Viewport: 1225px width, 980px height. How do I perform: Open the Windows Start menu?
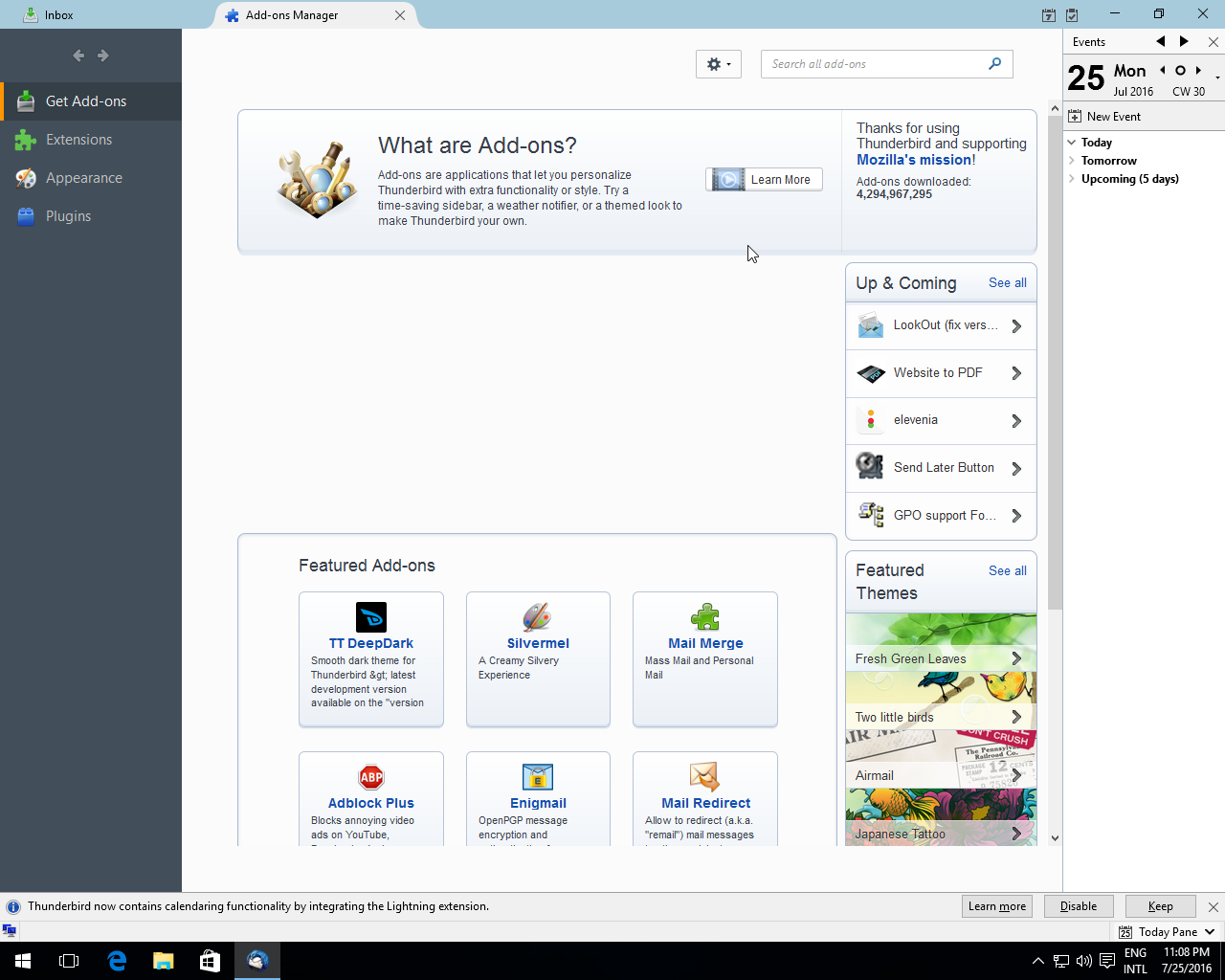click(x=23, y=961)
